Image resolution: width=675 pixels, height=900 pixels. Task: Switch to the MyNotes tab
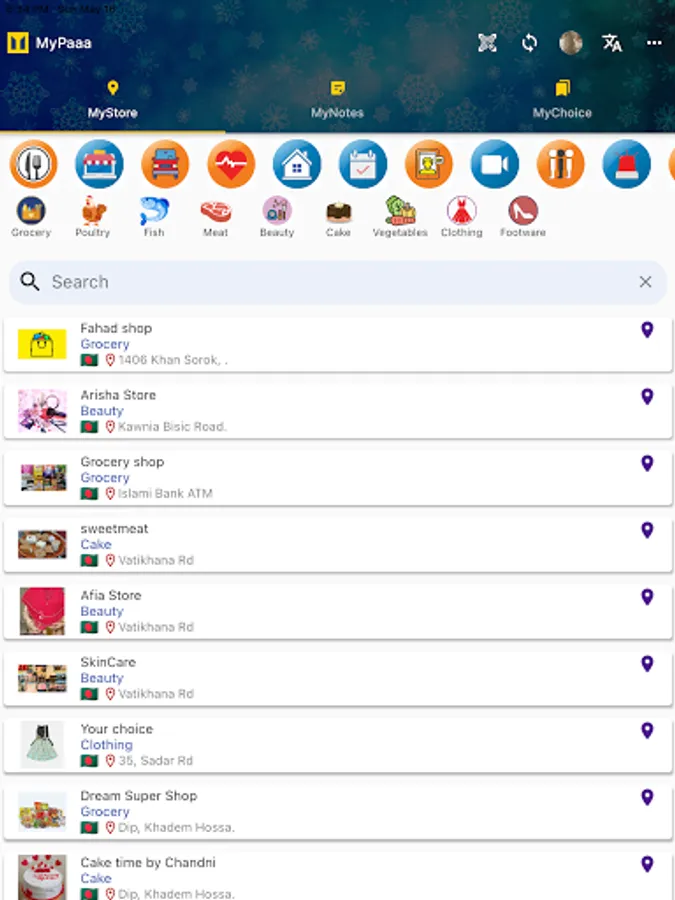click(338, 100)
